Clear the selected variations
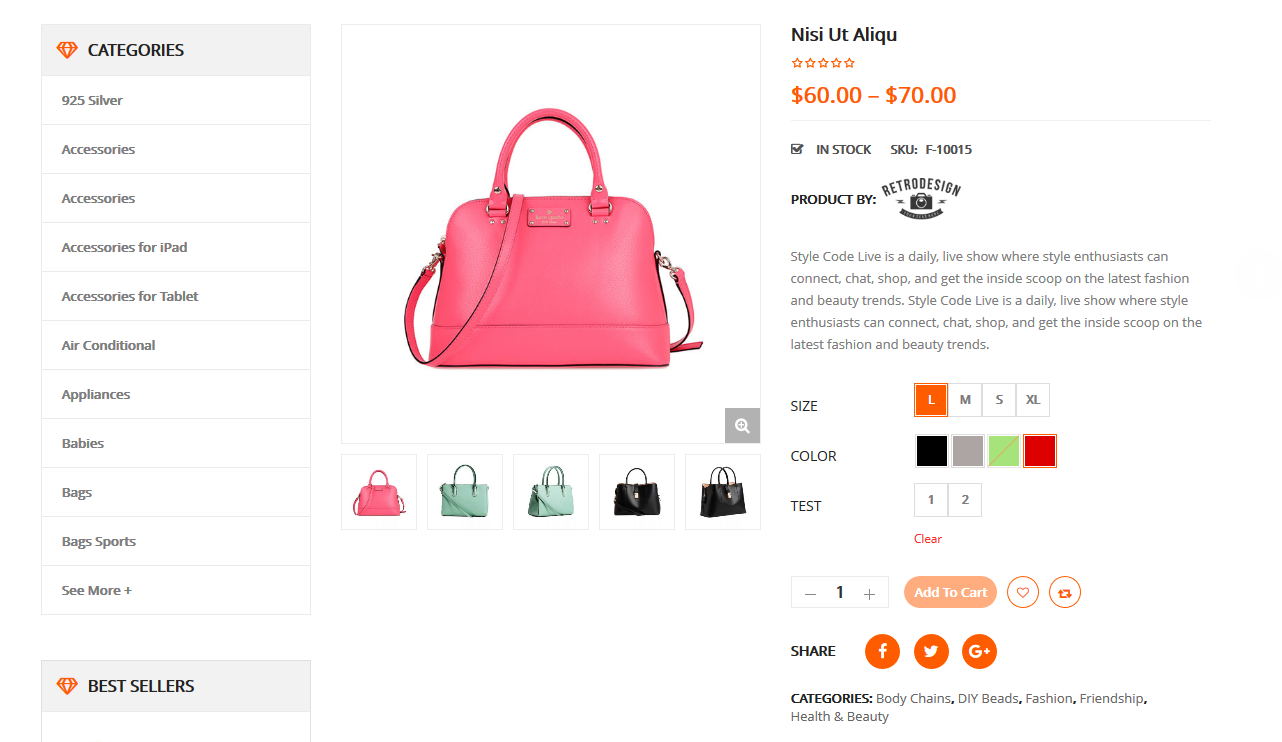Viewport: 1282px width, 742px height. (928, 539)
